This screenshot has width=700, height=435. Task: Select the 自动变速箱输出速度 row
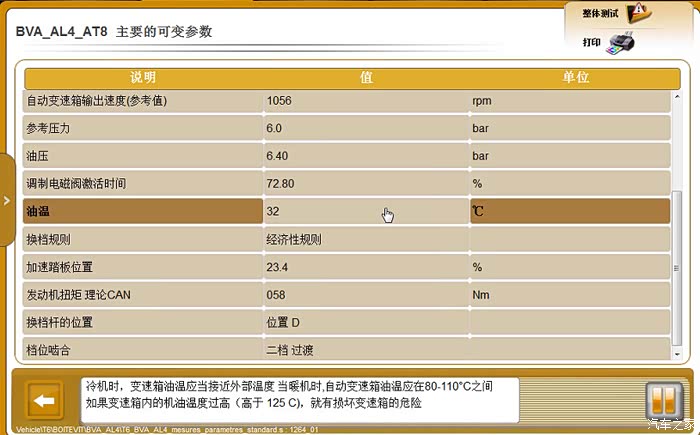[x=143, y=101]
